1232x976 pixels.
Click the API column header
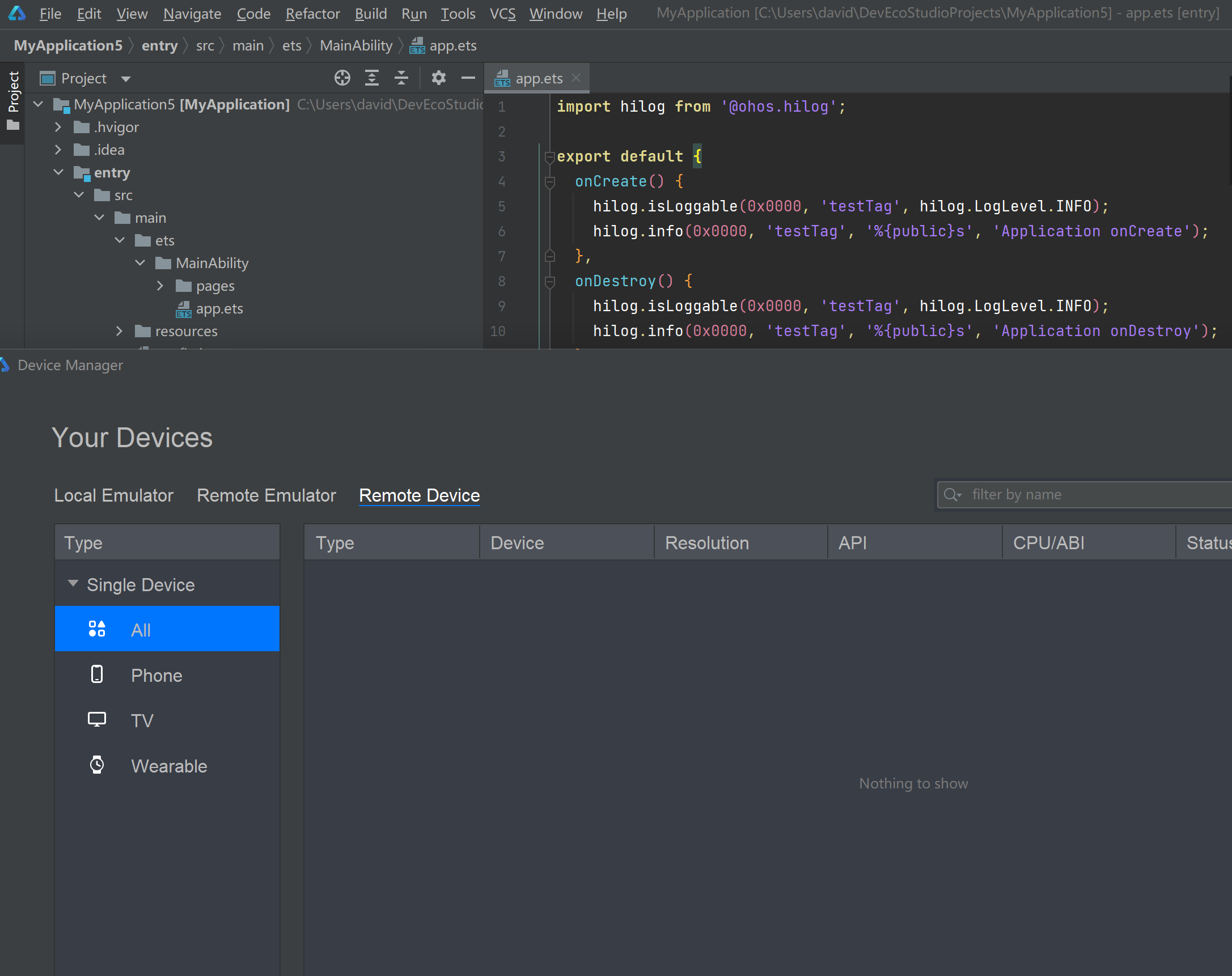coord(915,542)
